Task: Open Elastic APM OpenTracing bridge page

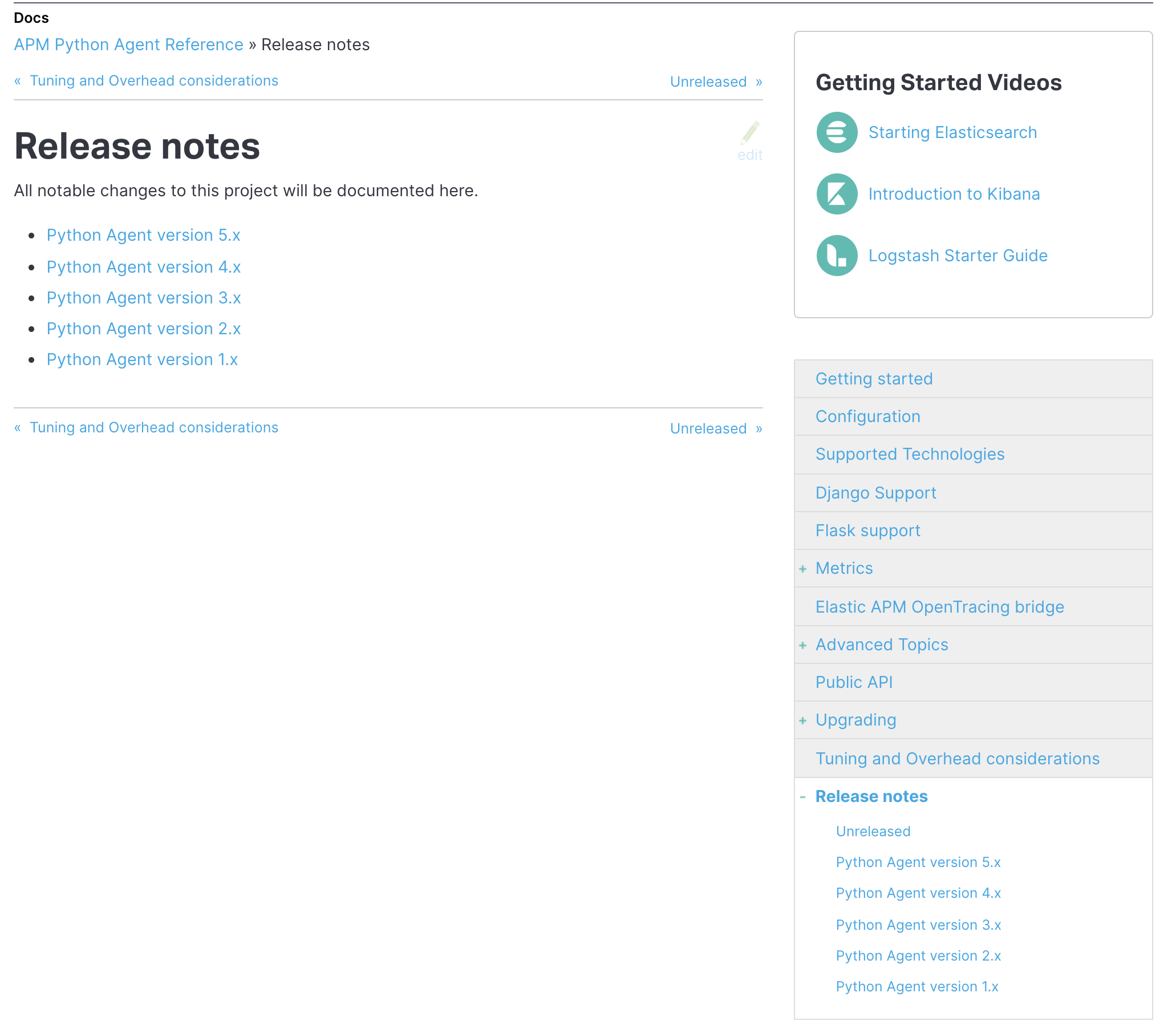Action: (x=939, y=607)
